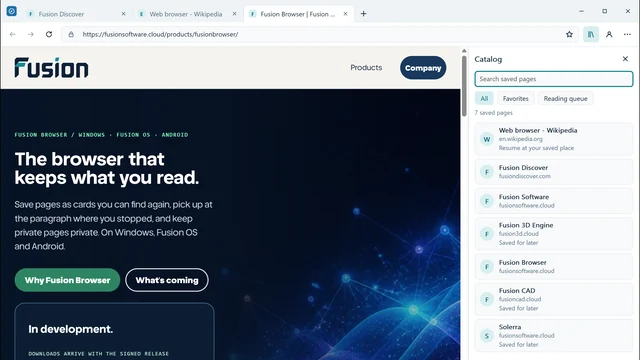Click the W avatar for Wikipedia card
The image size is (640, 360).
click(487, 139)
